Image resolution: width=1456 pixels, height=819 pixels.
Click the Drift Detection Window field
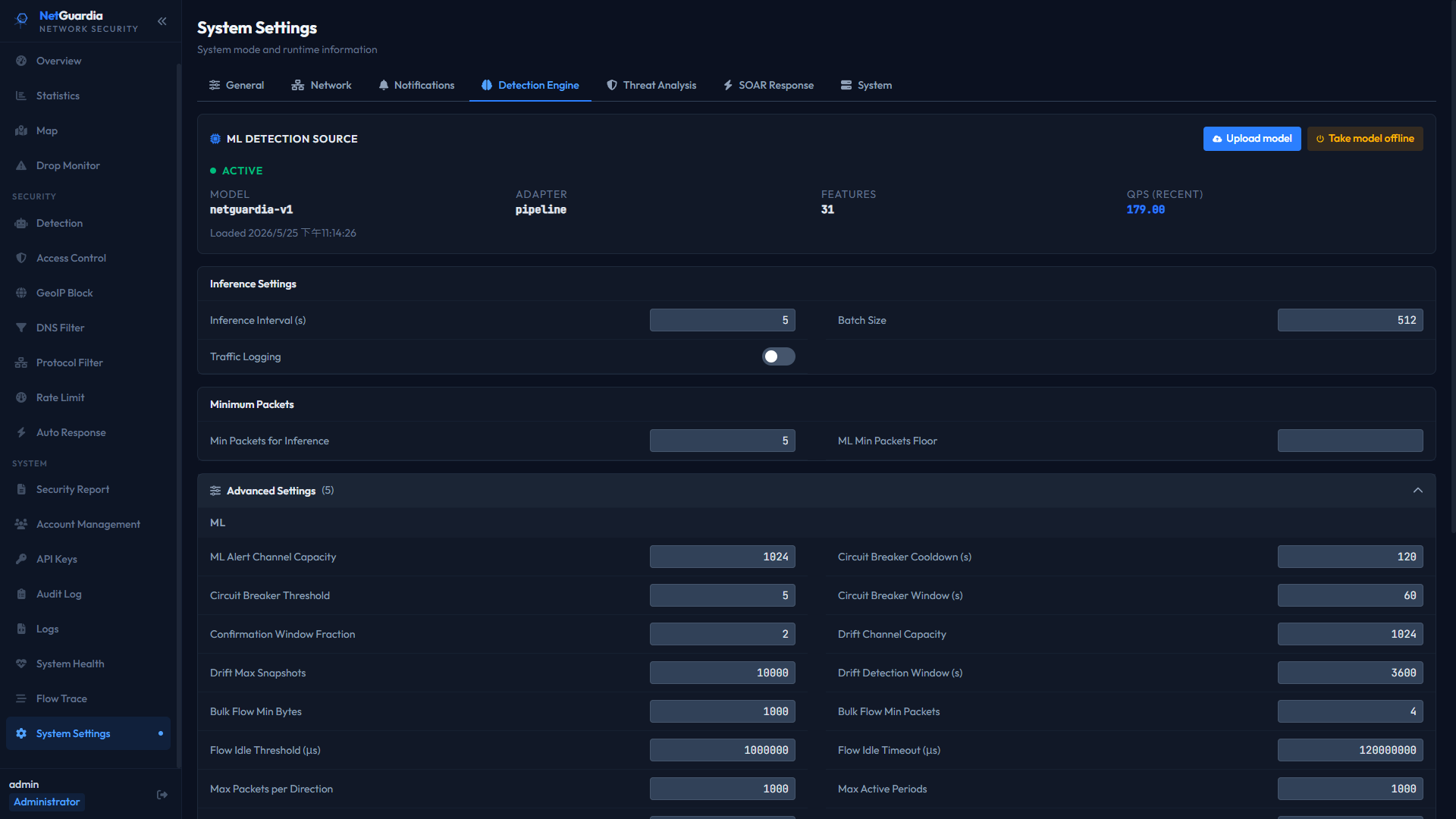click(1351, 673)
